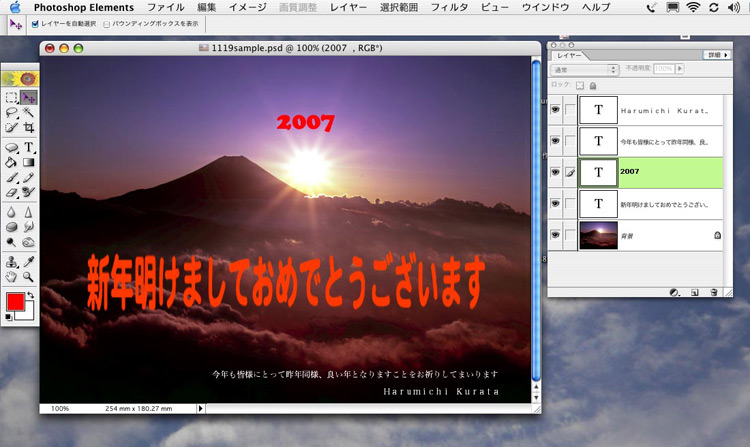Select the Lasso tool

tap(11, 113)
